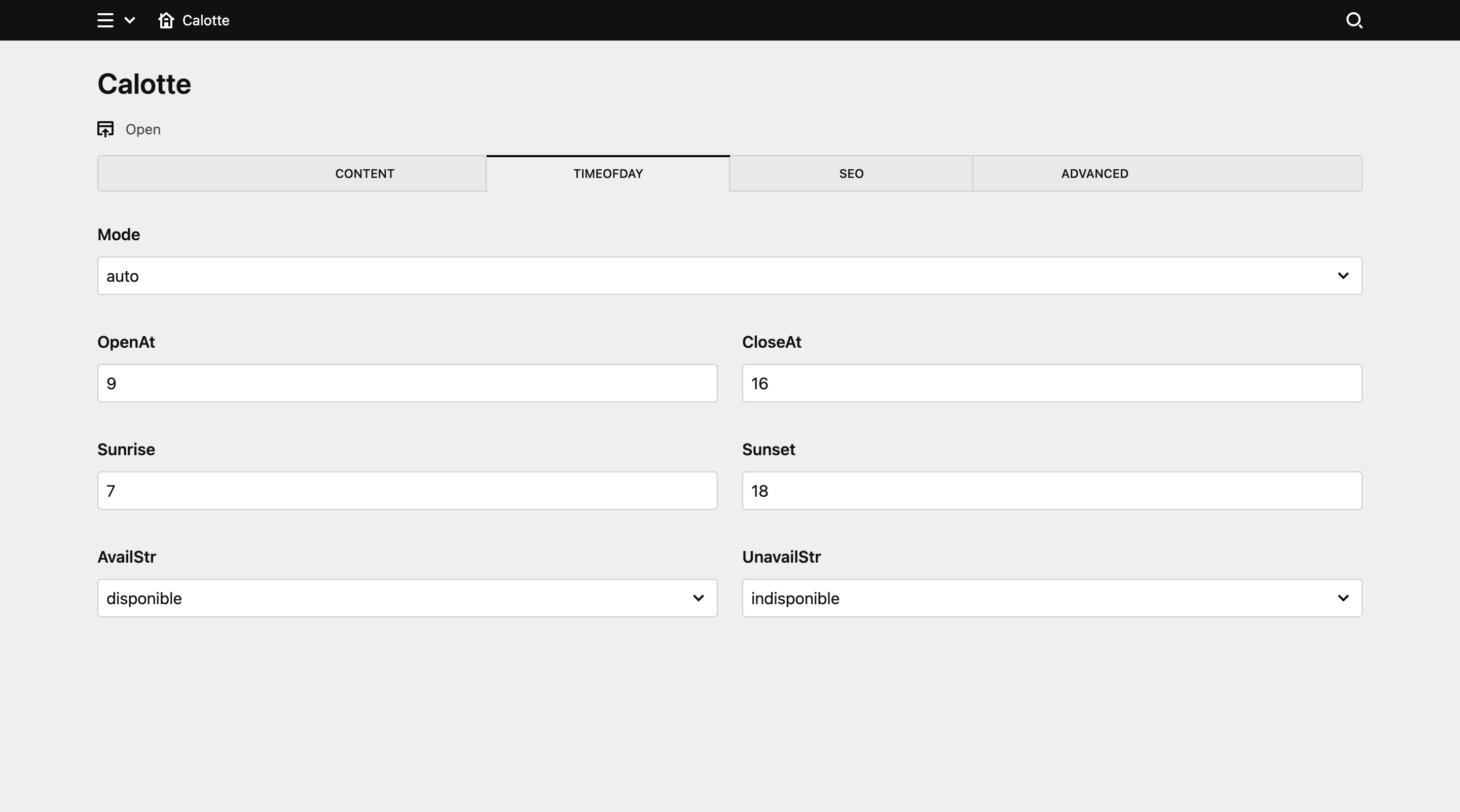This screenshot has height=812, width=1460.
Task: Click the Calotte page heading
Action: pos(144,85)
